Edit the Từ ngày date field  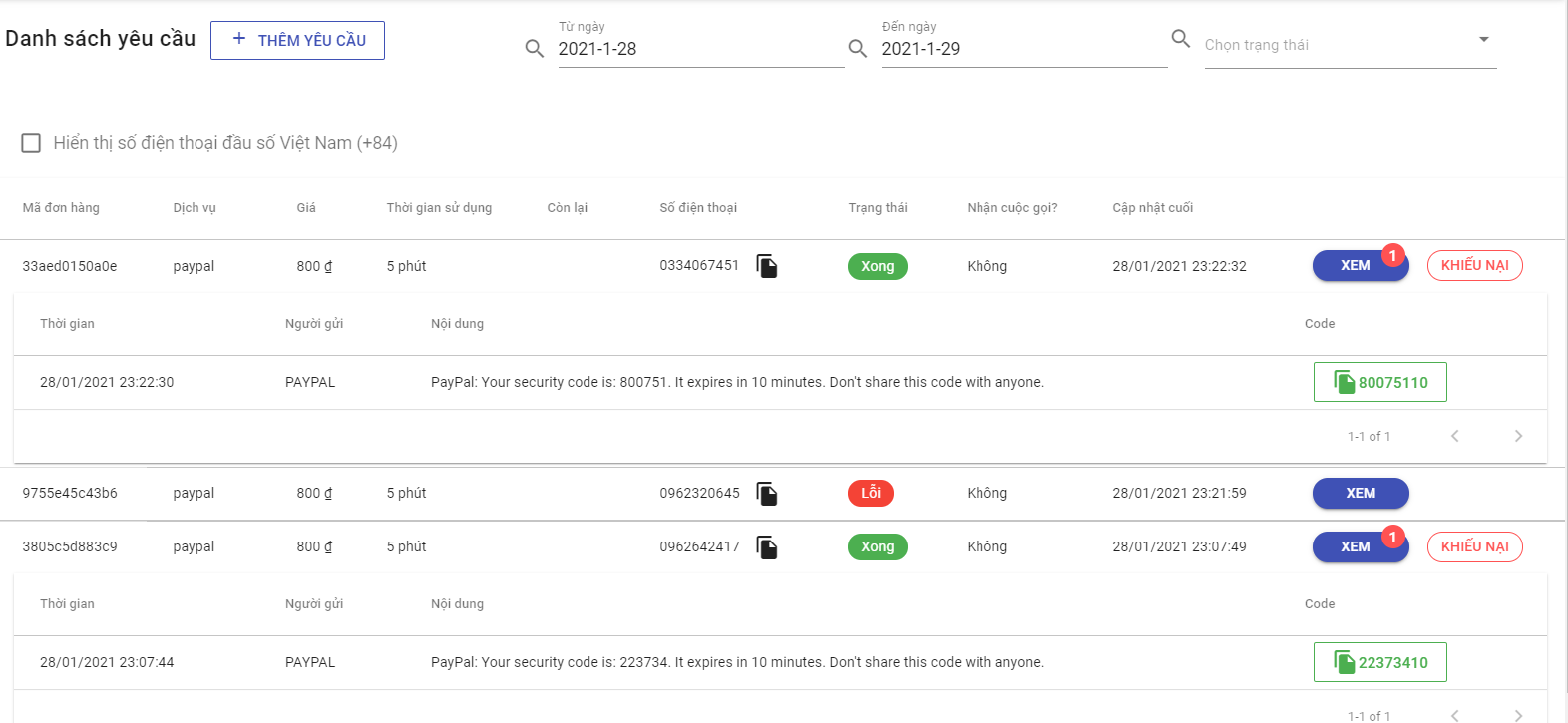[x=700, y=49]
